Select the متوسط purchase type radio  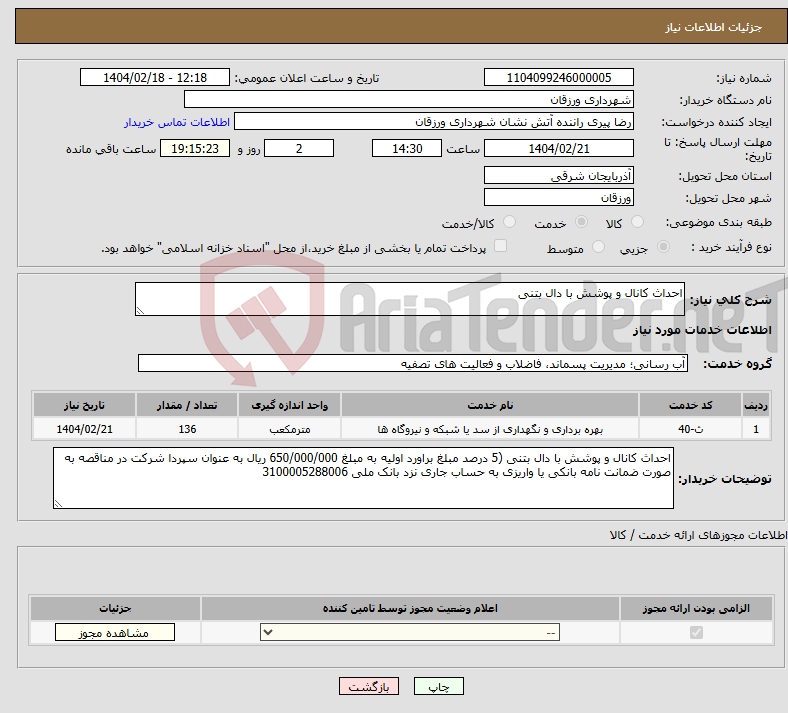598,247
